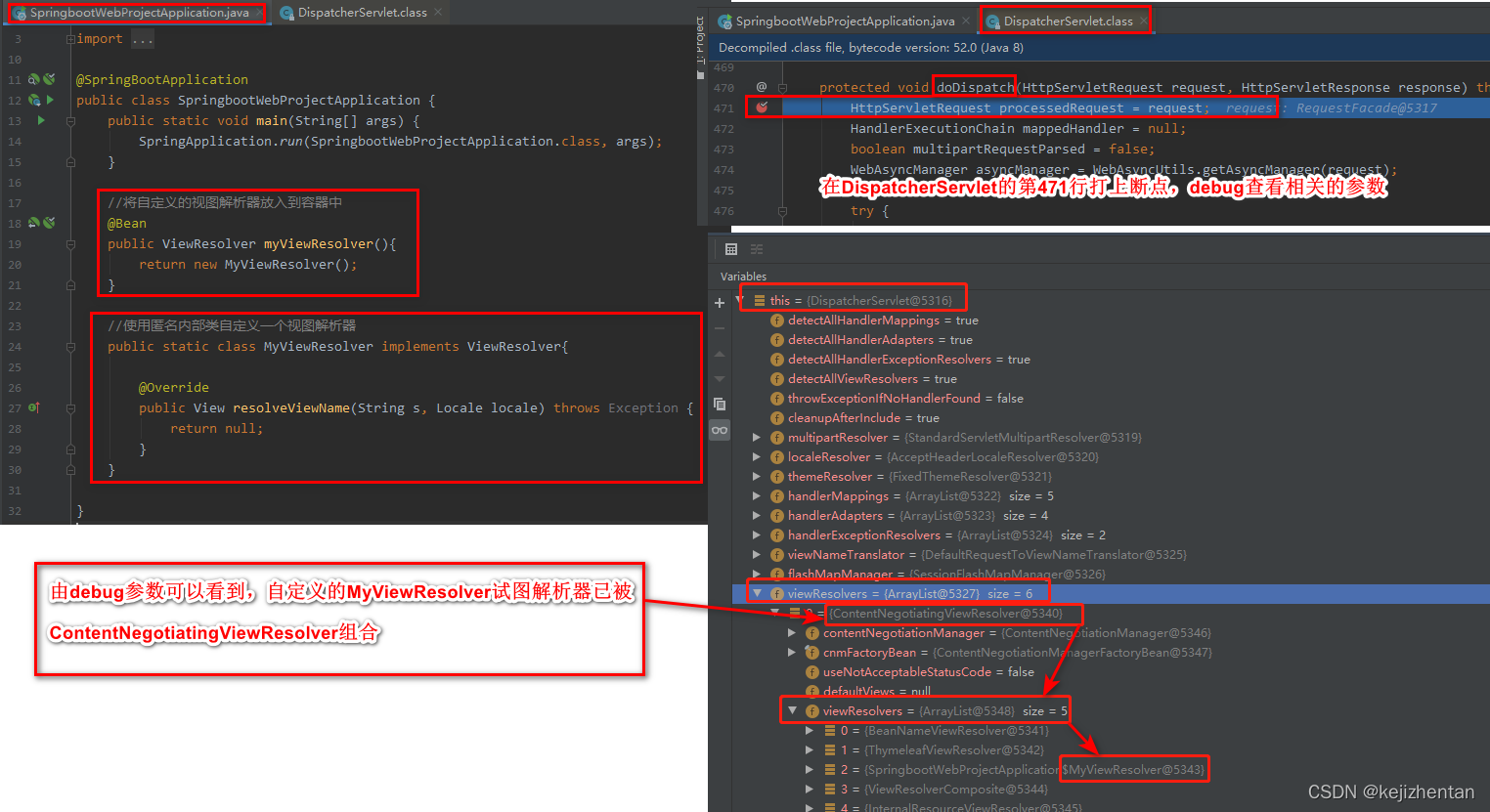1490x812 pixels.
Task: Expand the multipartResolver variable node
Action: click(x=757, y=438)
